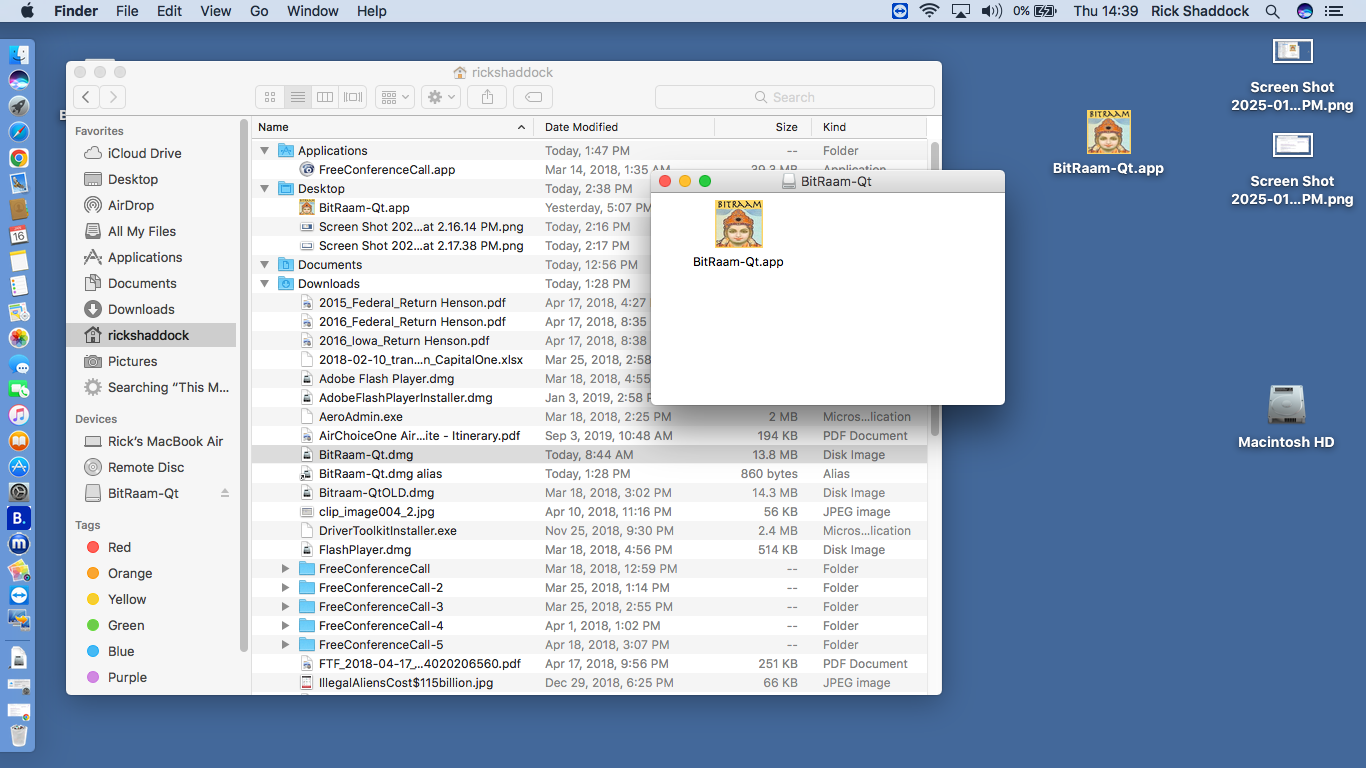Switch to column view in toolbar
The width and height of the screenshot is (1366, 768).
[325, 97]
